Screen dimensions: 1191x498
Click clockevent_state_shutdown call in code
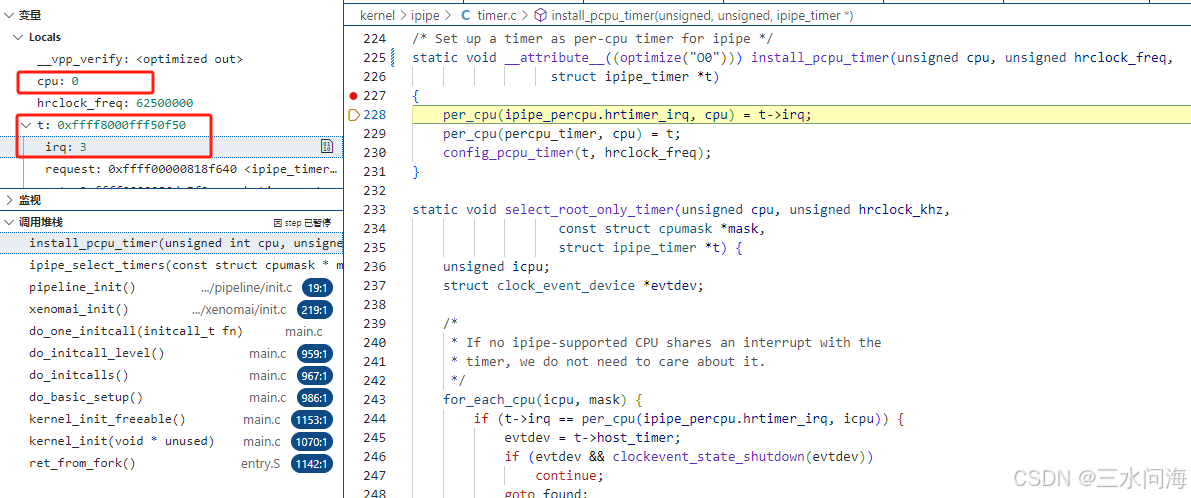pos(708,456)
